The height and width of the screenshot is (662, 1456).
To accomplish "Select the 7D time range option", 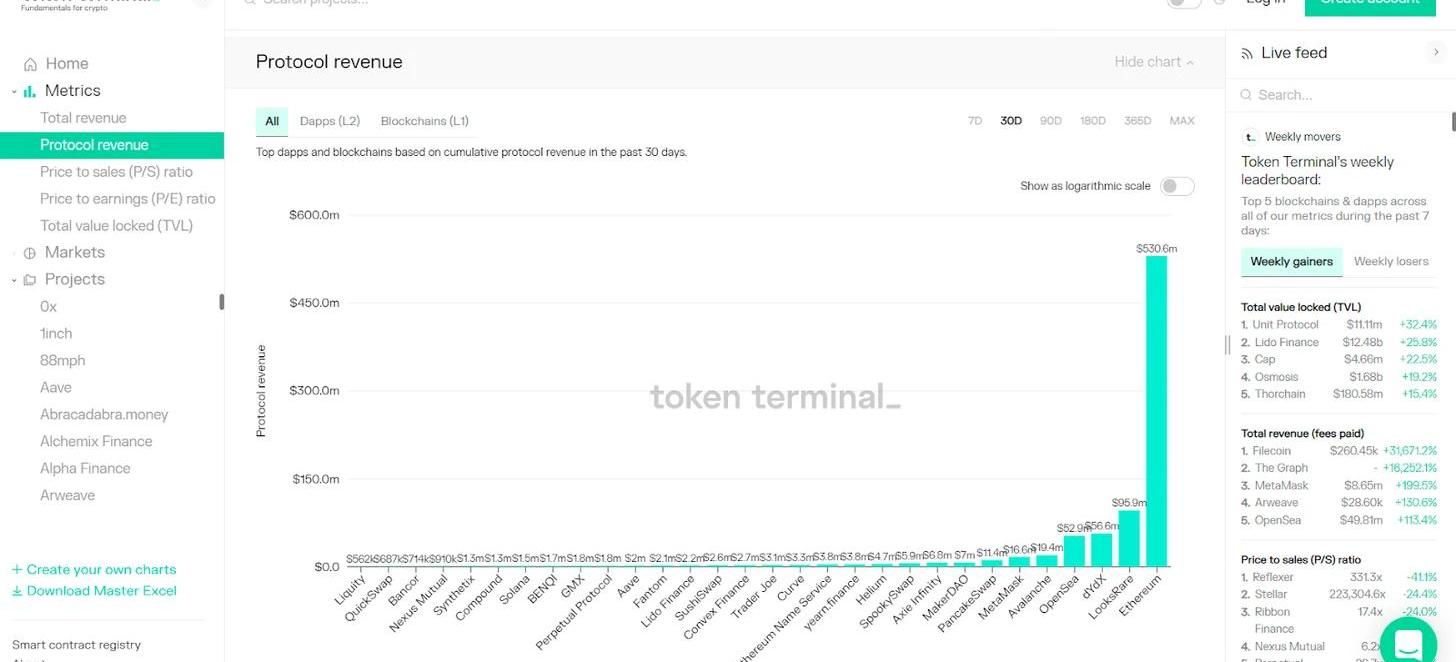I will pos(974,121).
